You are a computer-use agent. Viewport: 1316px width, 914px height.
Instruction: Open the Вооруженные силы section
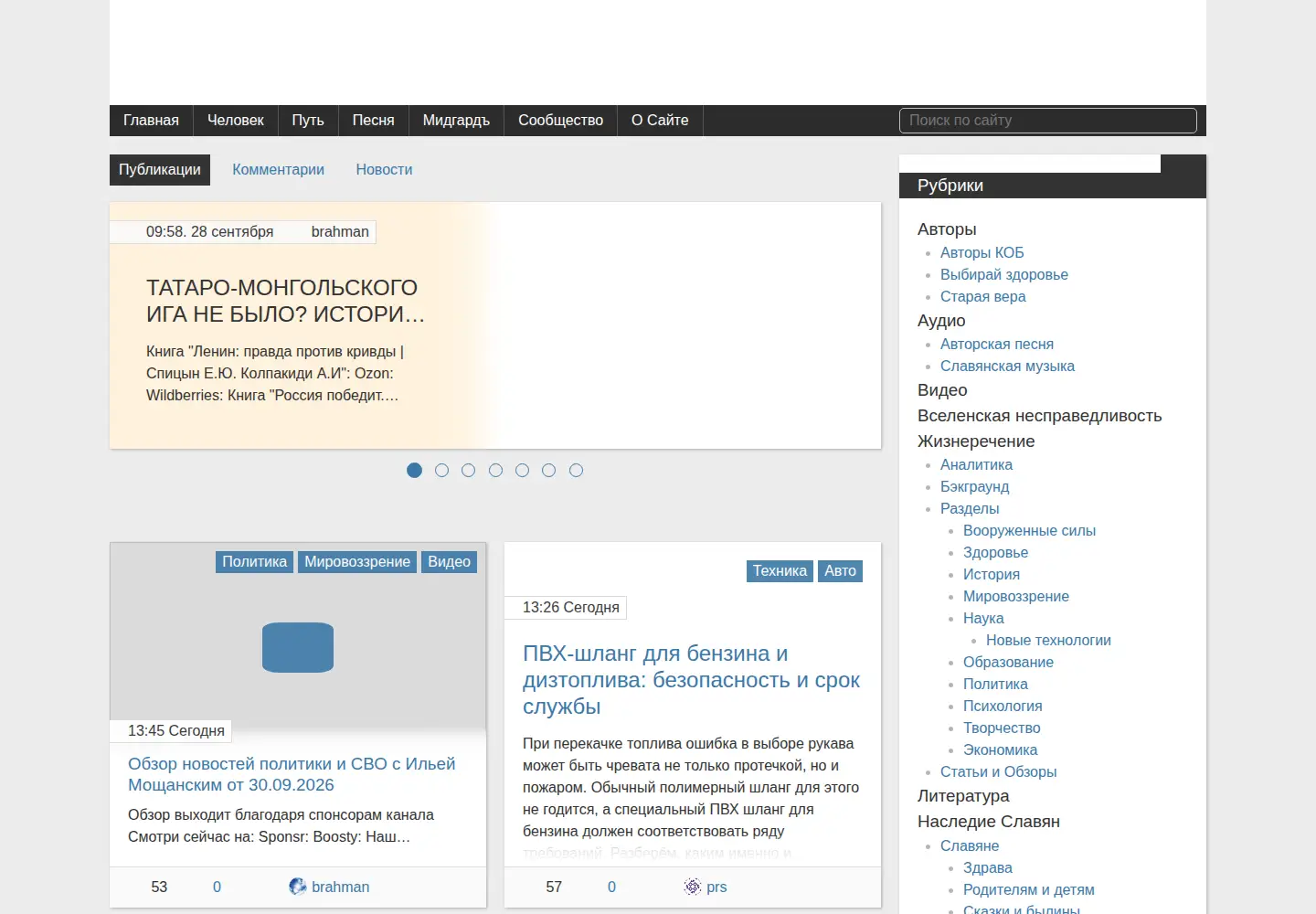1029,531
